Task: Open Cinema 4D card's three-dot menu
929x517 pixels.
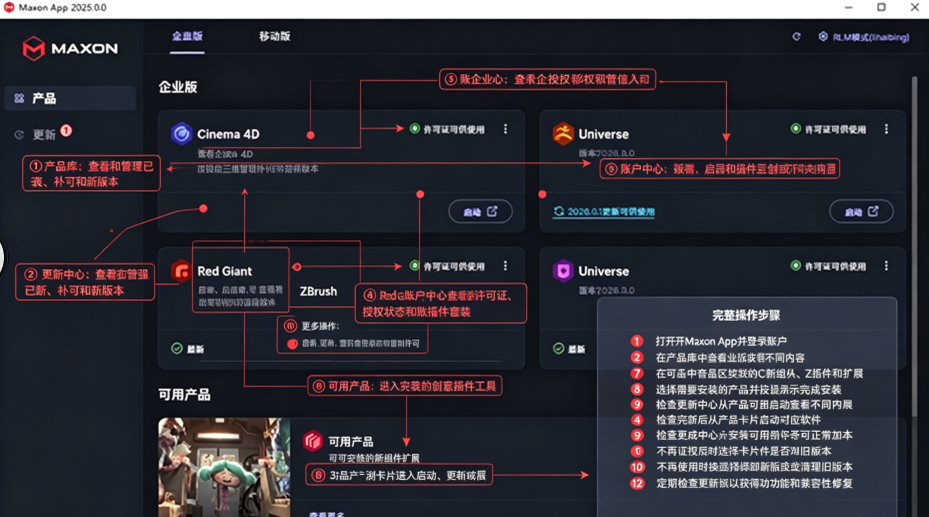Action: 505,129
